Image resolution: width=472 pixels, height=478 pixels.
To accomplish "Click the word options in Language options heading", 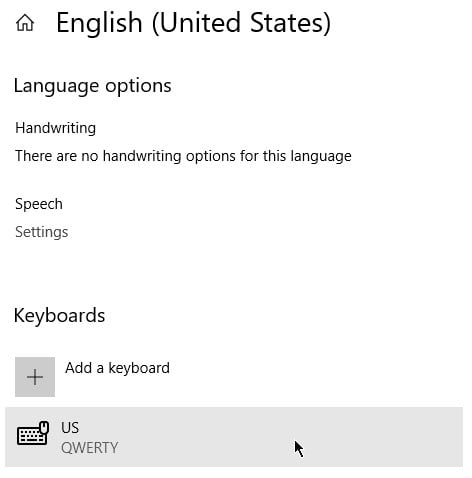I will 138,87.
